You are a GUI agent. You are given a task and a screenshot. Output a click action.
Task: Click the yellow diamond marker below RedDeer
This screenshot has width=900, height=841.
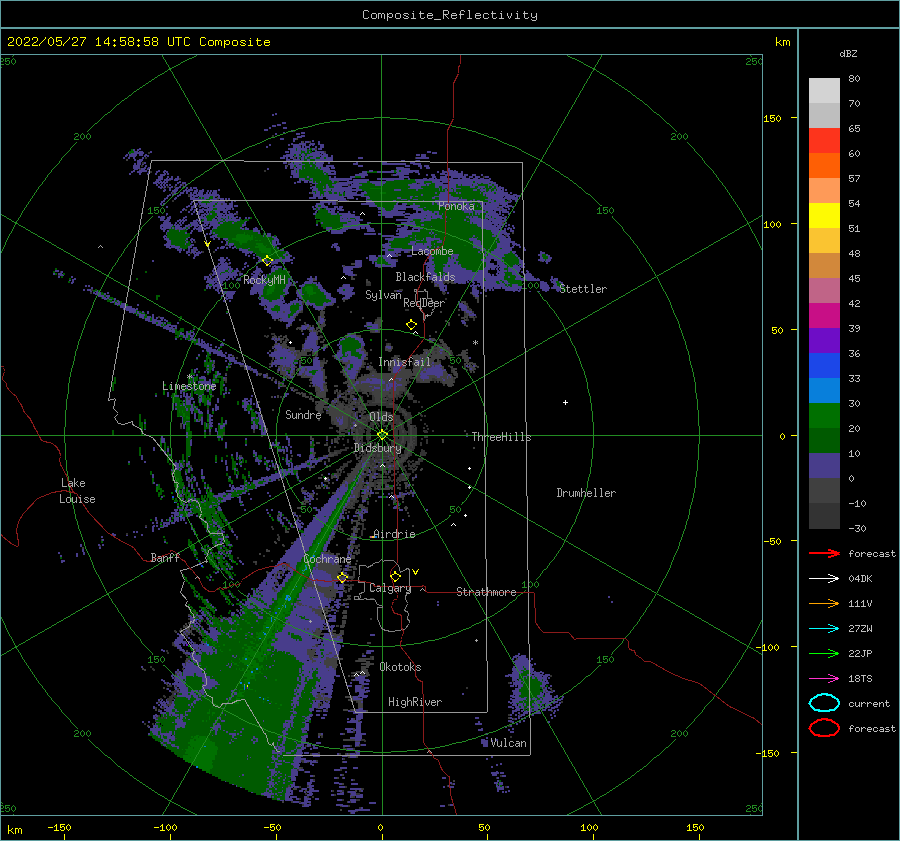[411, 325]
